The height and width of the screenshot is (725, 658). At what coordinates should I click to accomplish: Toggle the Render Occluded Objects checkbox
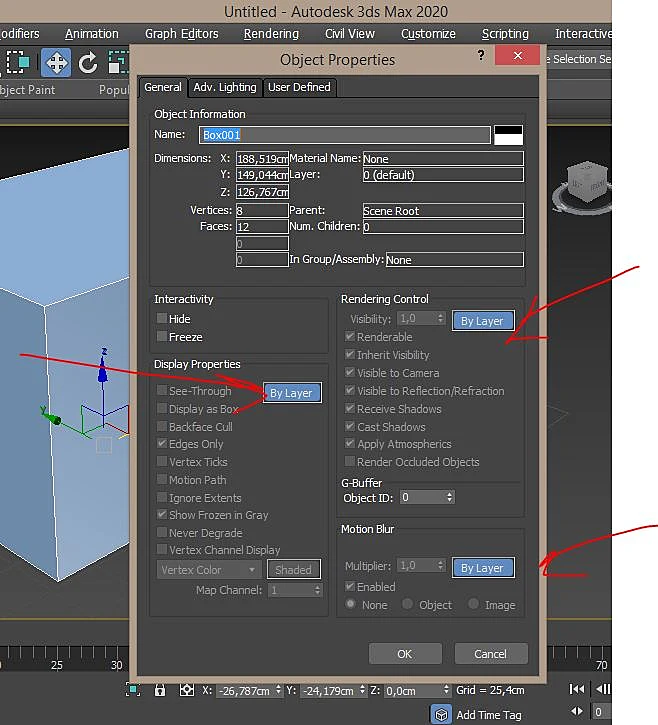pos(350,461)
